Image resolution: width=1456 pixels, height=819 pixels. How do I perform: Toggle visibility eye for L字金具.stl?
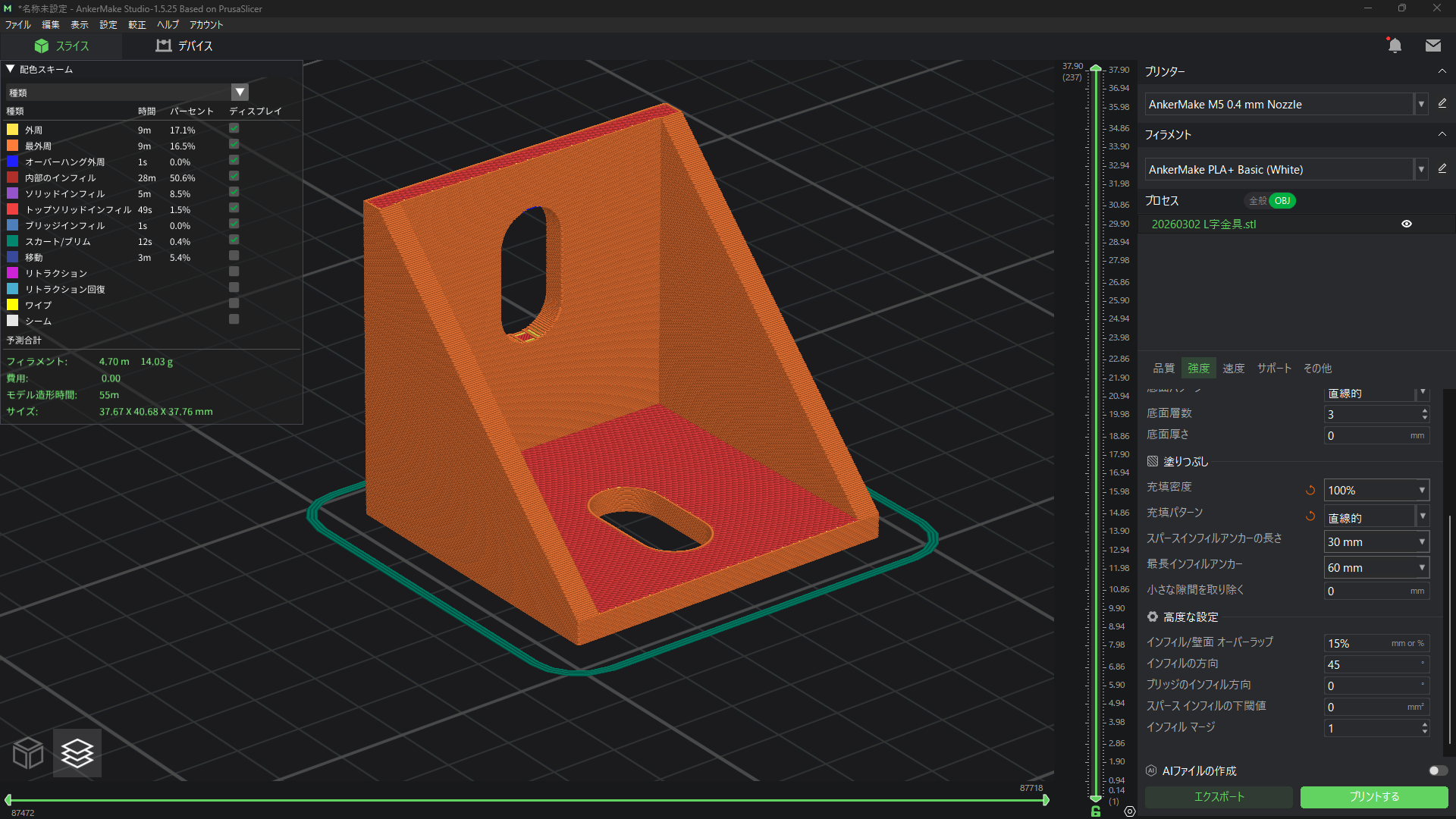pyautogui.click(x=1406, y=224)
